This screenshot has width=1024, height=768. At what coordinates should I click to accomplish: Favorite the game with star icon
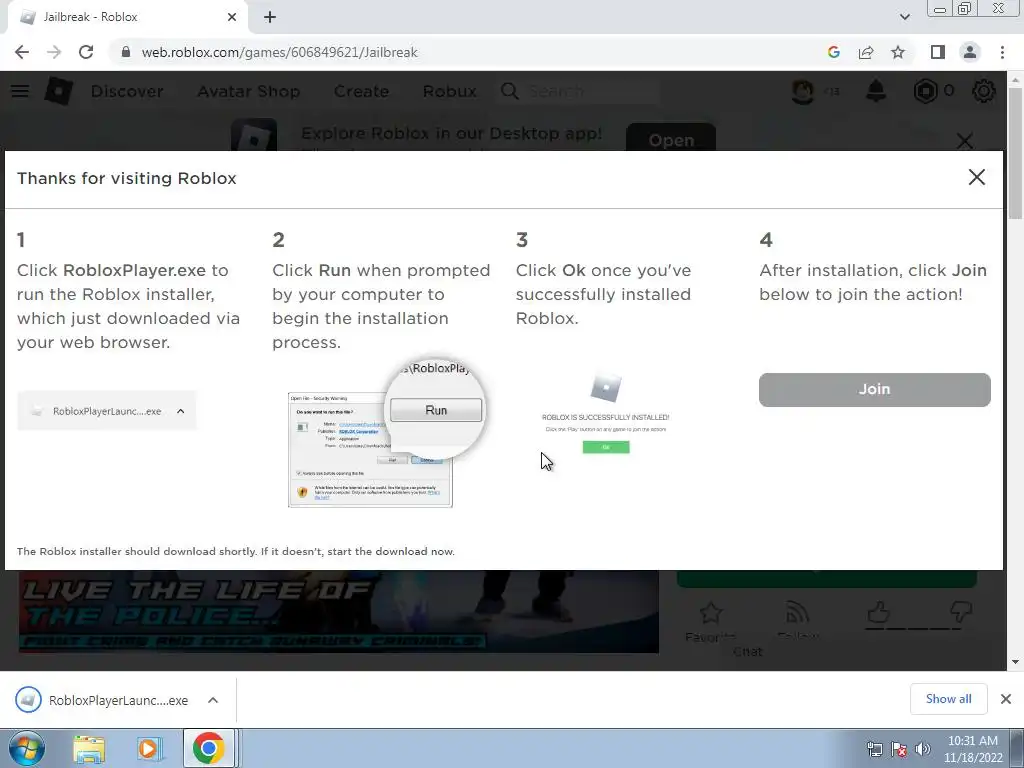[x=711, y=613]
